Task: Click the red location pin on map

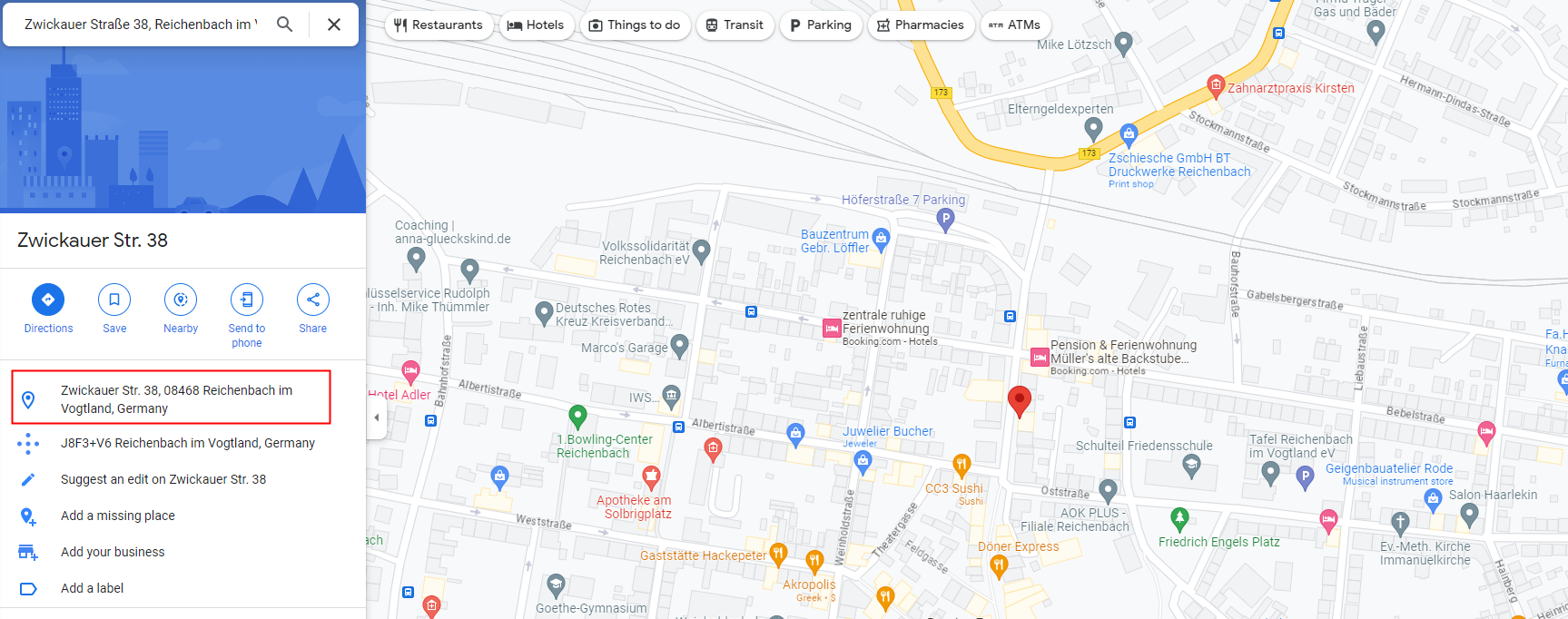Action: [x=1020, y=401]
